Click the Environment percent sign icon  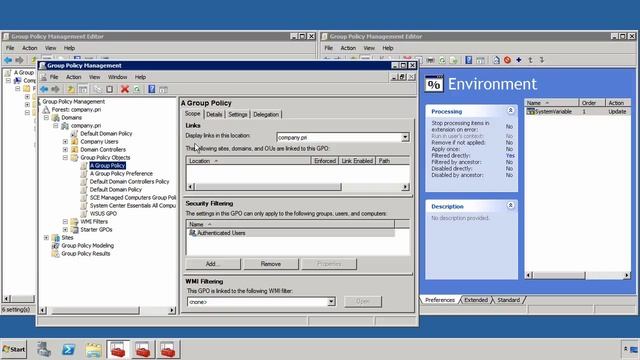[434, 84]
